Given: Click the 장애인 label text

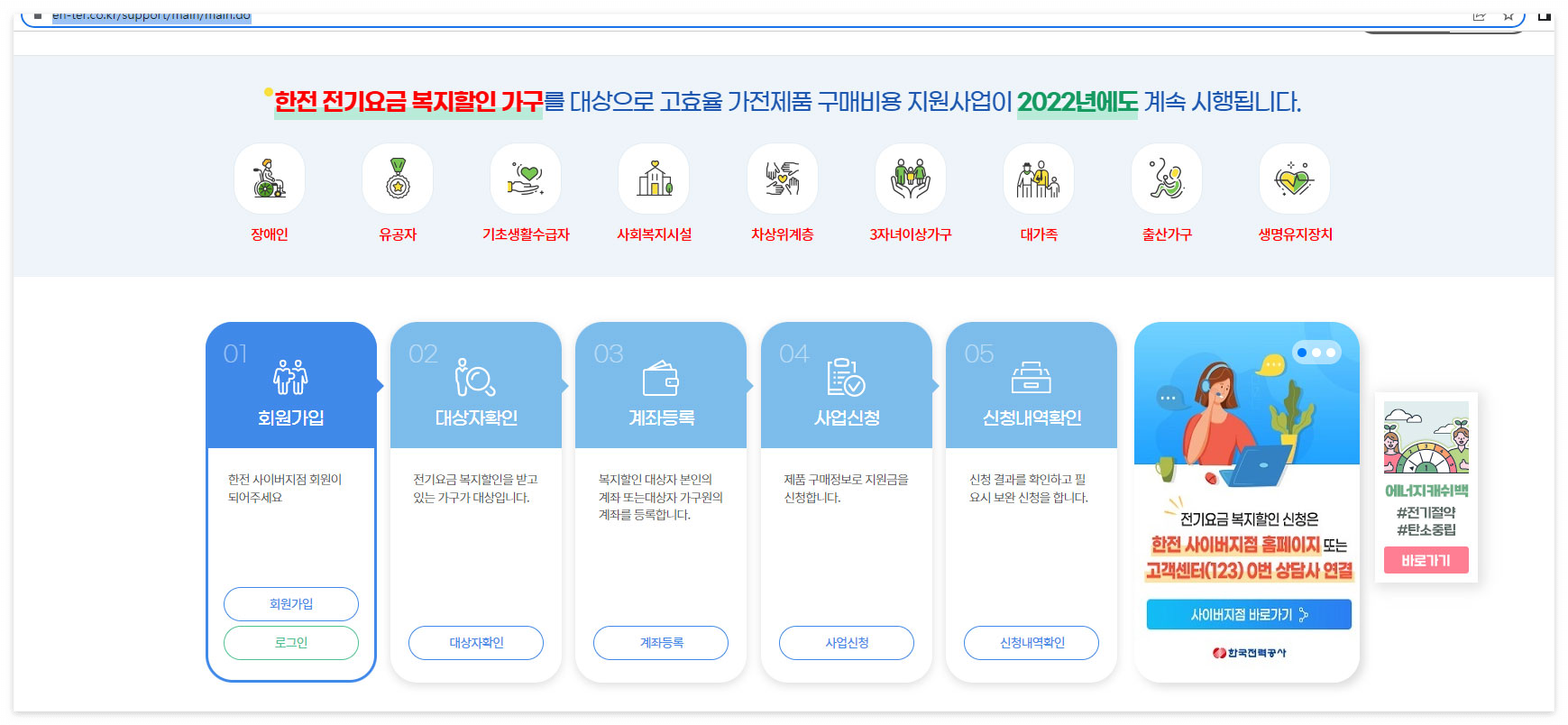Looking at the screenshot, I should pos(270,234).
